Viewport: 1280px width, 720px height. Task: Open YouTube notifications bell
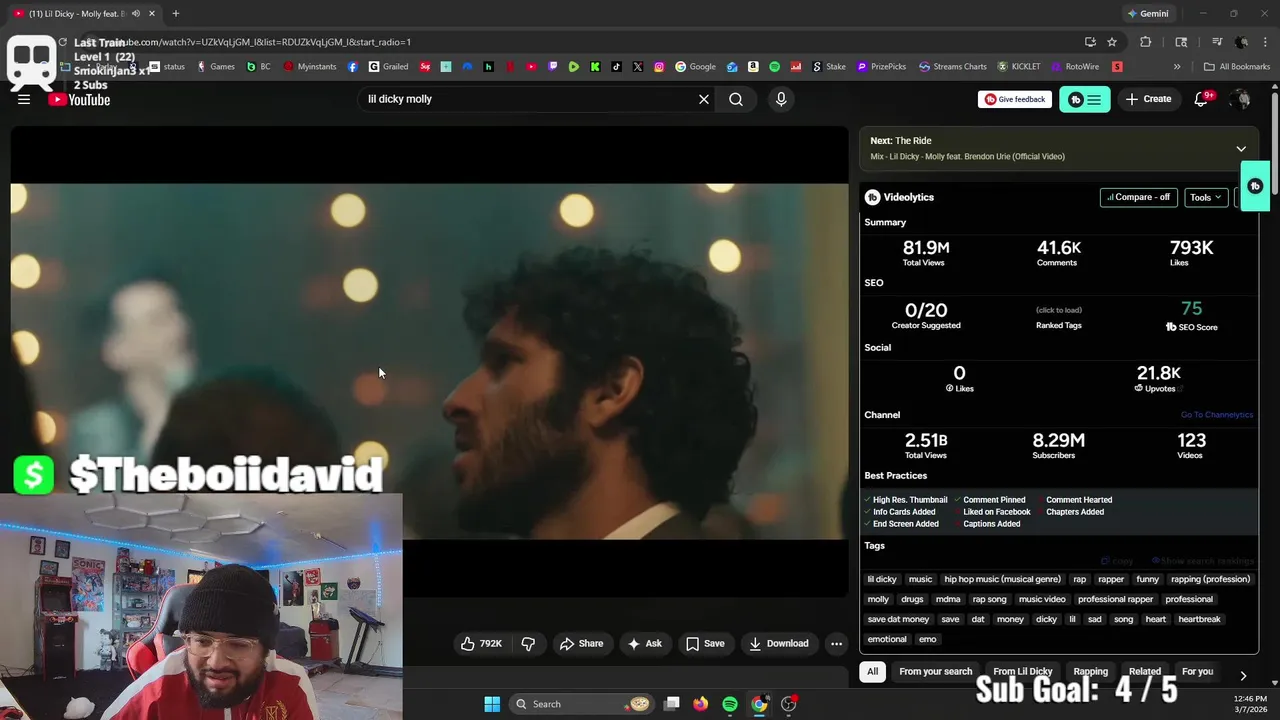click(x=1202, y=99)
